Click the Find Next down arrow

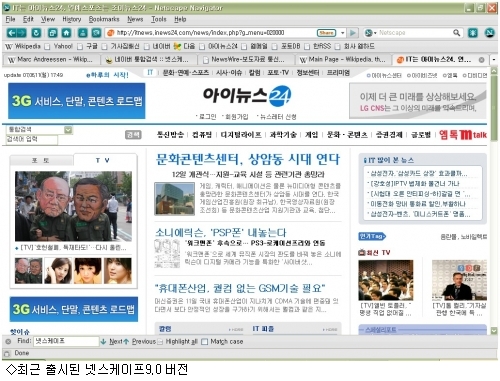(x=103, y=341)
